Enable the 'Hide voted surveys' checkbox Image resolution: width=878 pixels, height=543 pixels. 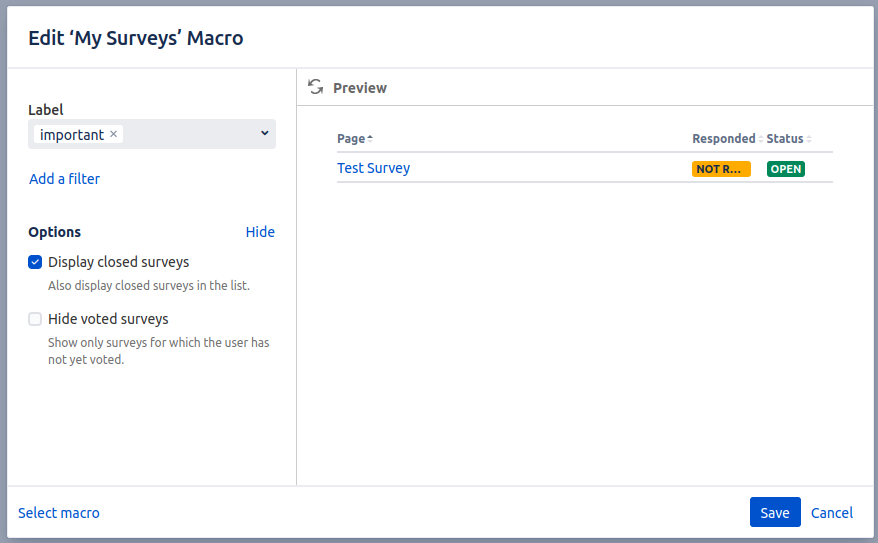pyautogui.click(x=35, y=319)
